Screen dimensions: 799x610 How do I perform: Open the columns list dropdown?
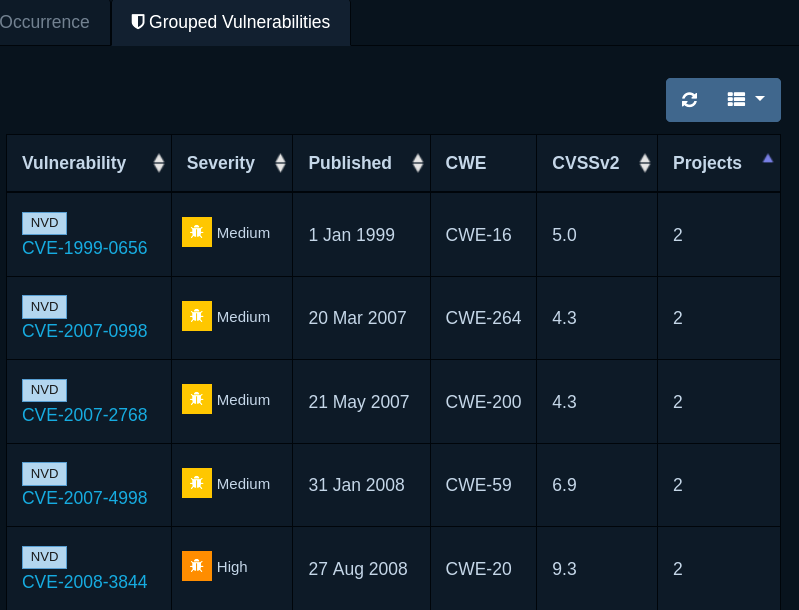(x=746, y=100)
